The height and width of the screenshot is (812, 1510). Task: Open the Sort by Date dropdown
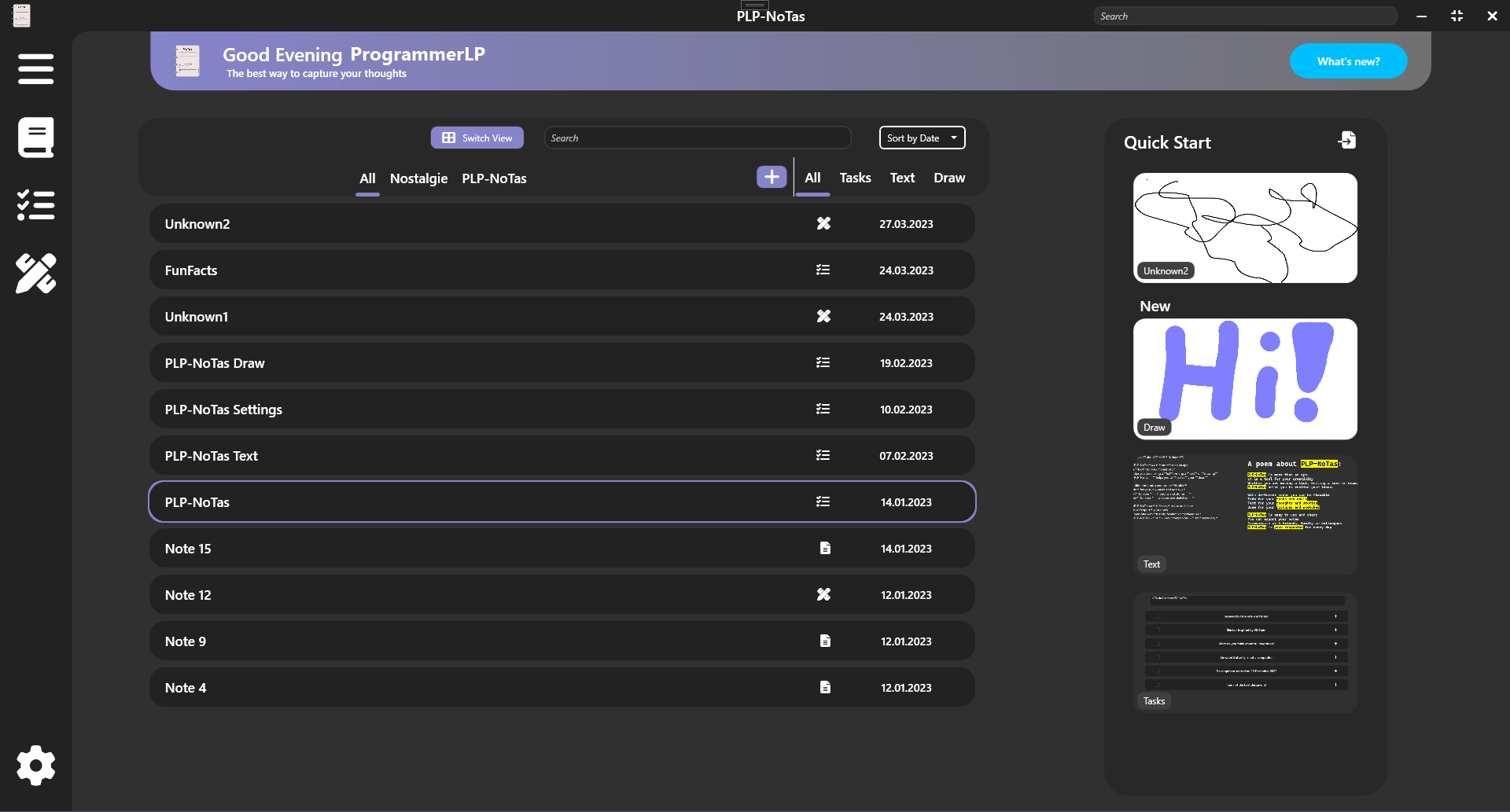[921, 138]
